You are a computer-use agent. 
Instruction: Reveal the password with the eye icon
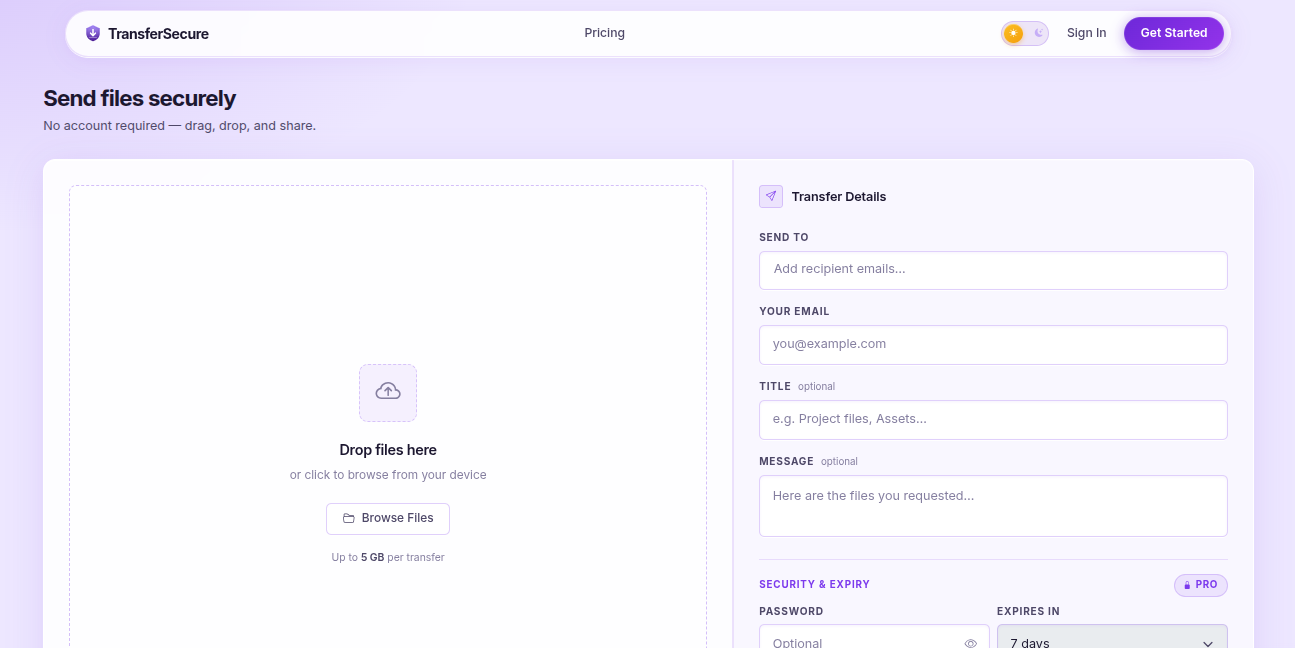969,641
